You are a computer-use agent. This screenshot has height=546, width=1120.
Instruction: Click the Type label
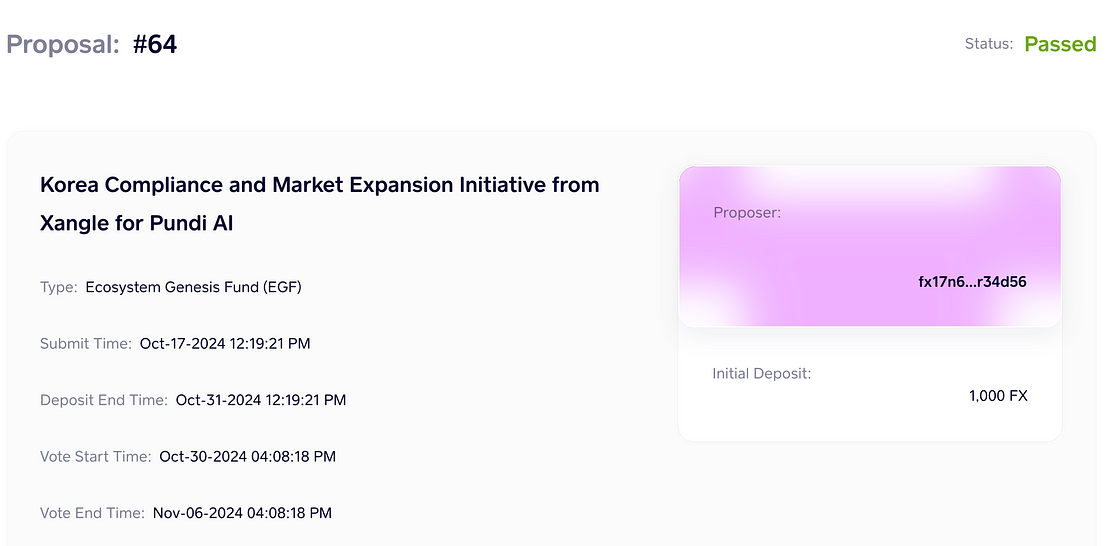point(58,287)
